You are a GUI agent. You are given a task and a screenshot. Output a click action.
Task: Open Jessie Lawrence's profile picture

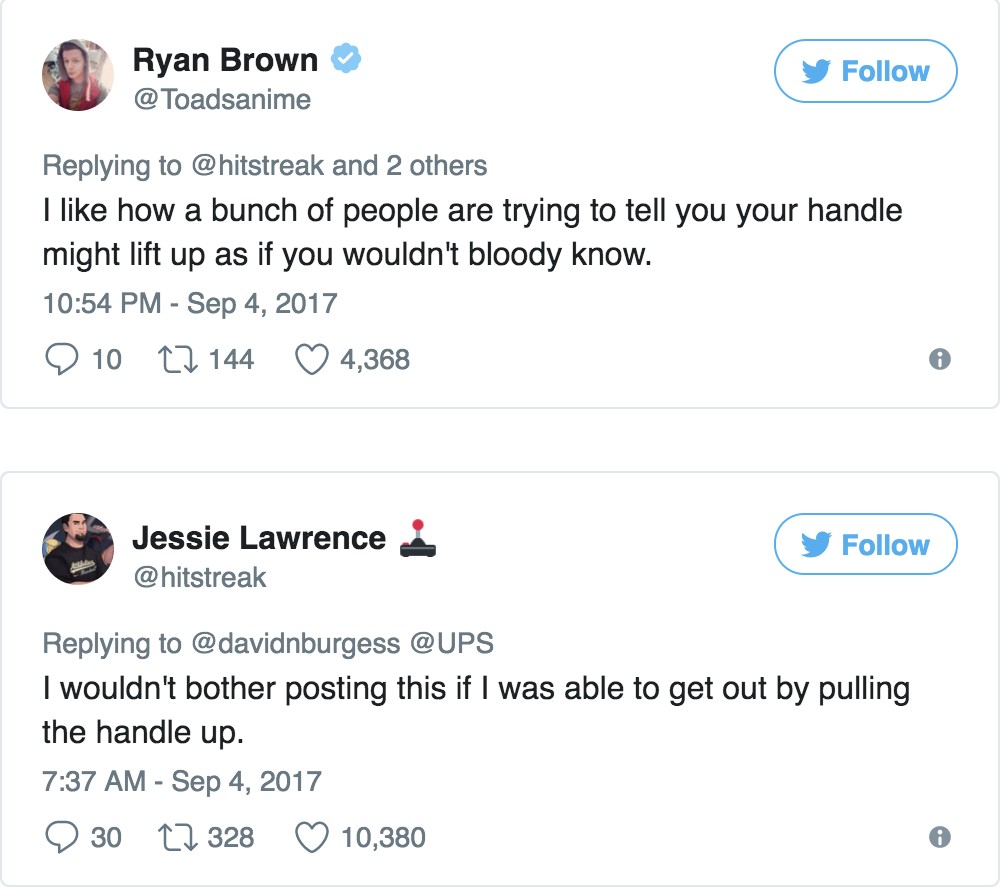point(77,549)
